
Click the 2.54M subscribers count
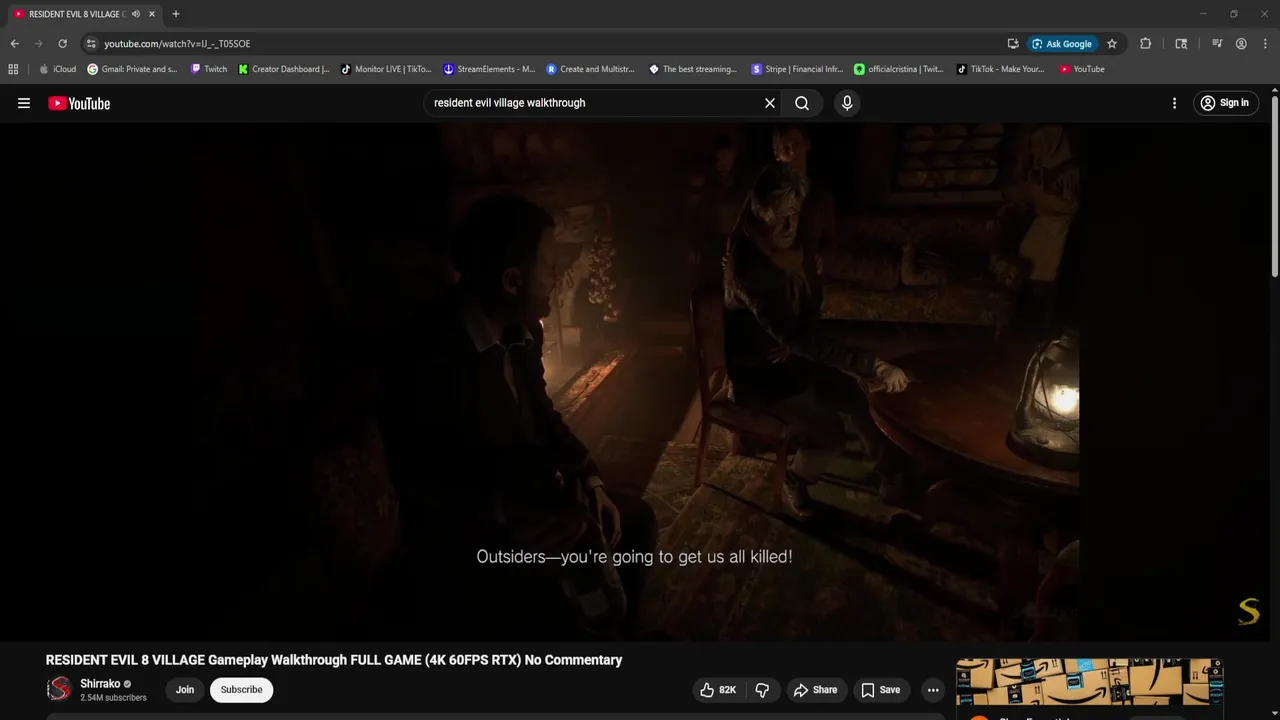(x=113, y=698)
